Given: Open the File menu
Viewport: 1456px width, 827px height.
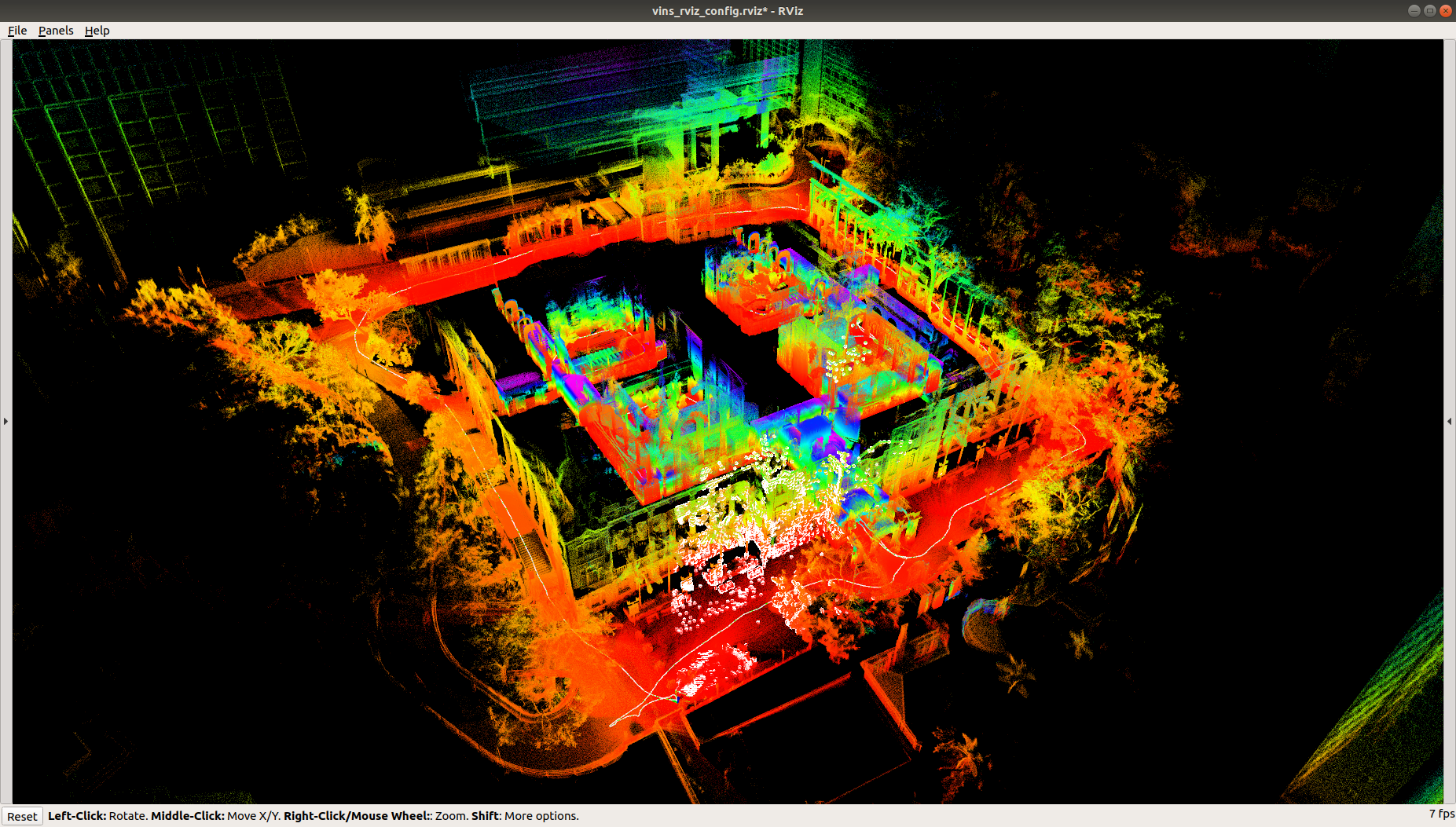Looking at the screenshot, I should tap(17, 31).
